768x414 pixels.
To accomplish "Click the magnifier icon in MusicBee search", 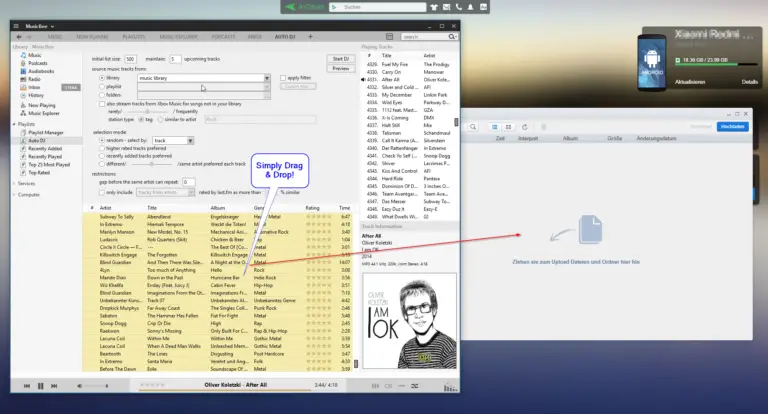I will 452,37.
